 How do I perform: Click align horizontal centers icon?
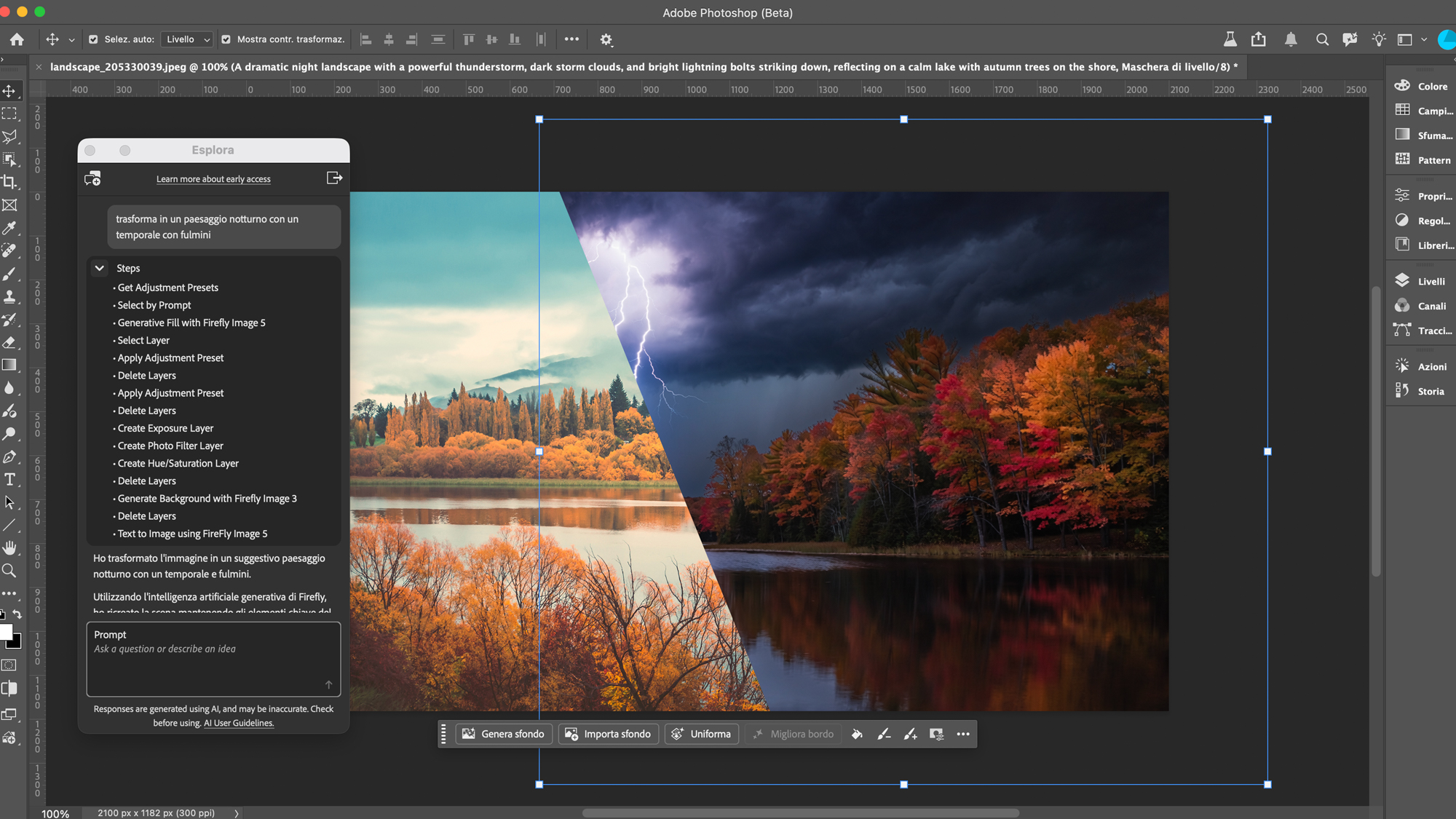389,39
